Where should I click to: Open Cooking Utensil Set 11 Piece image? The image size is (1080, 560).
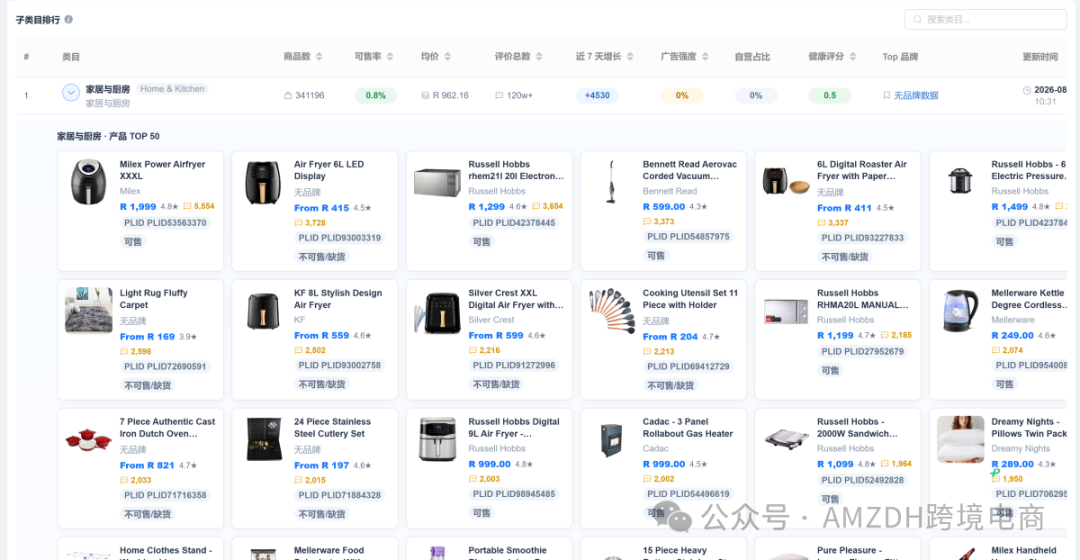coord(612,311)
